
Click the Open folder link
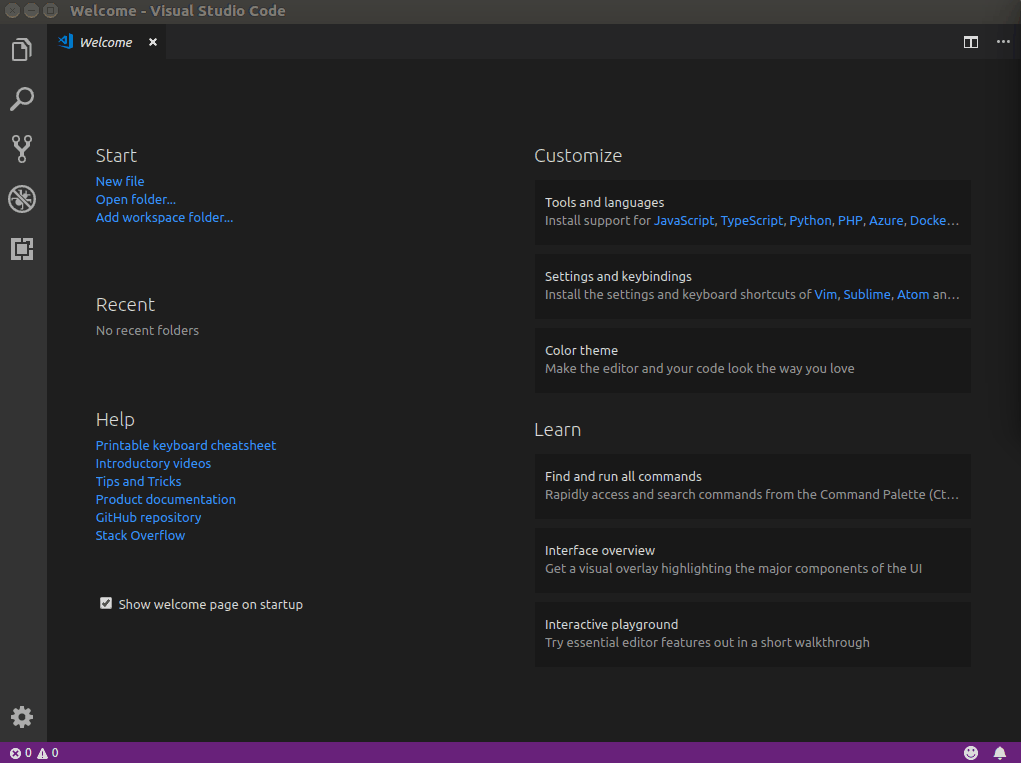[x=135, y=199]
